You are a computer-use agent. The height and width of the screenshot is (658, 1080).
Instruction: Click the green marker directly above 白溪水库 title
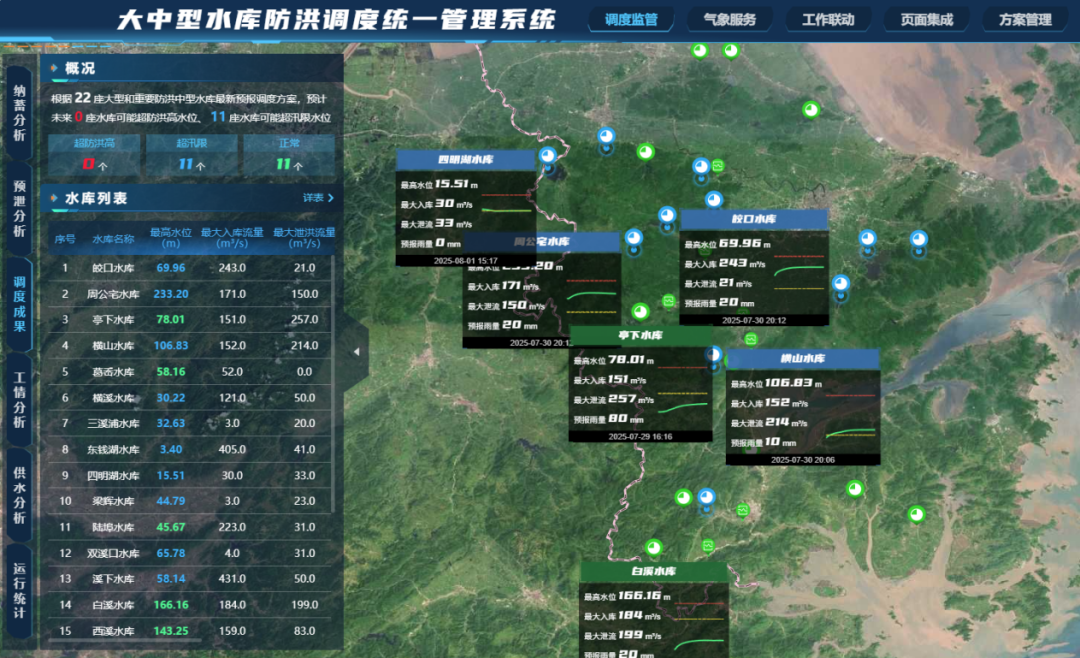pos(653,547)
